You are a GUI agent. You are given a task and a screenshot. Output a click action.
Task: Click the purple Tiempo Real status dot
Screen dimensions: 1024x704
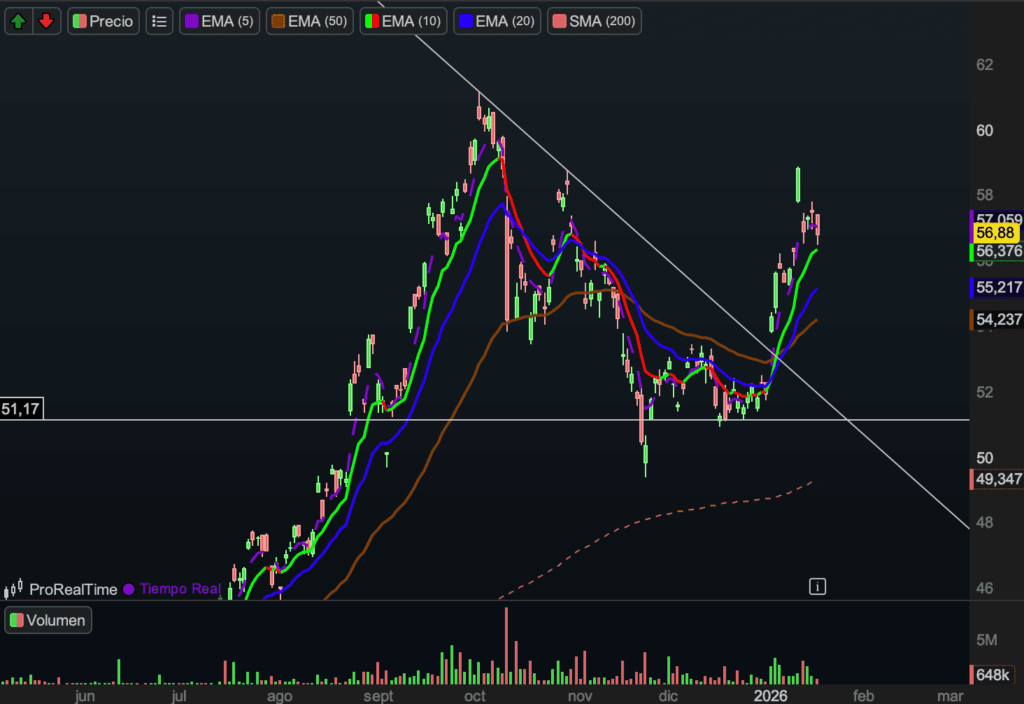click(128, 590)
